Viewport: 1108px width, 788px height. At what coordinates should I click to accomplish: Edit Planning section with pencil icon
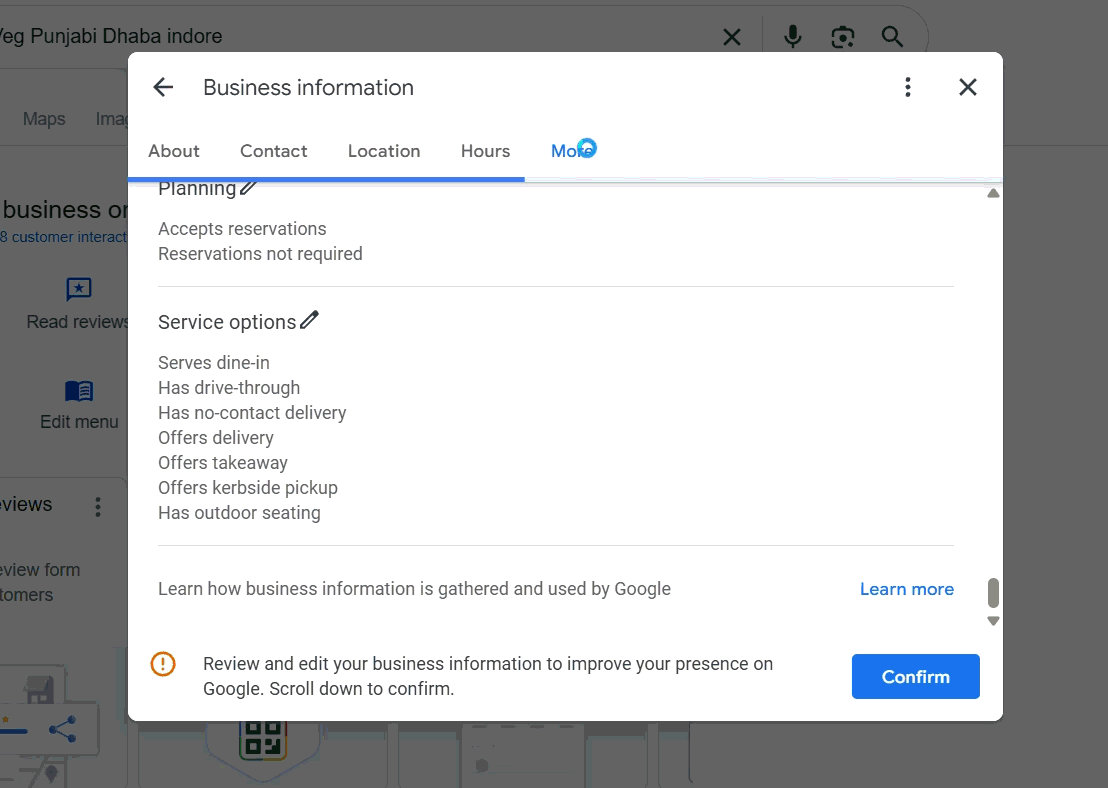point(248,187)
